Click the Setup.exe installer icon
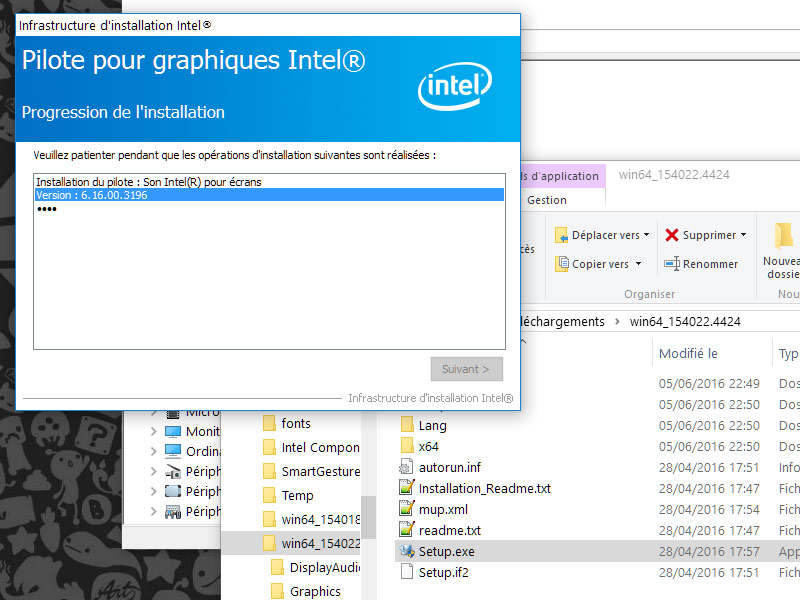 coord(407,551)
